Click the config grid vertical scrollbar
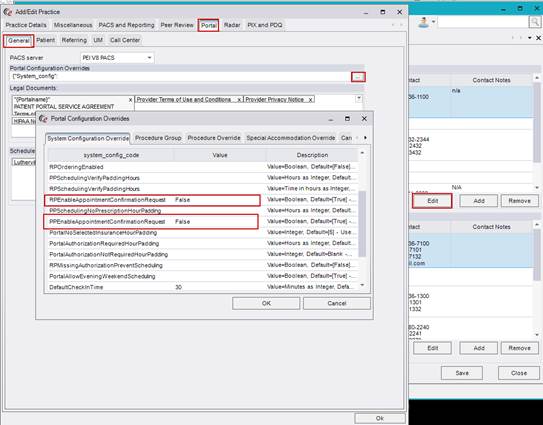The height and width of the screenshot is (425, 543). 362,223
